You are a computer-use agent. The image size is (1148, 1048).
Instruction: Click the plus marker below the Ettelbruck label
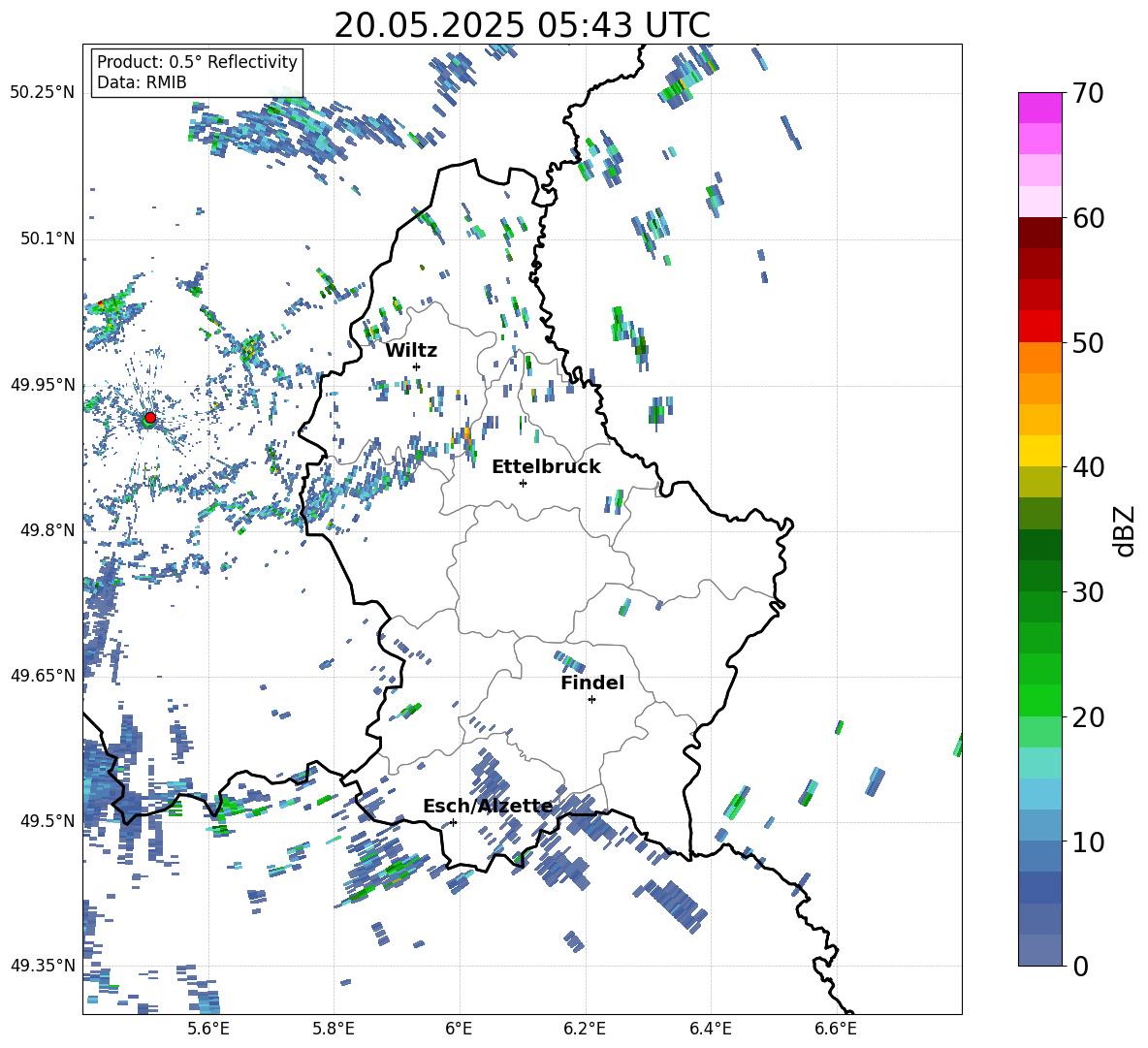(523, 483)
